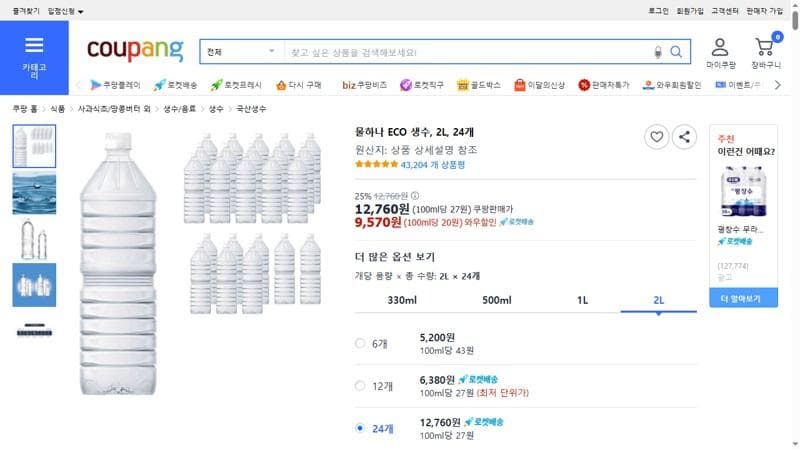Open the 전체 search category dropdown
Screen dimensions: 800x450
click(241, 52)
